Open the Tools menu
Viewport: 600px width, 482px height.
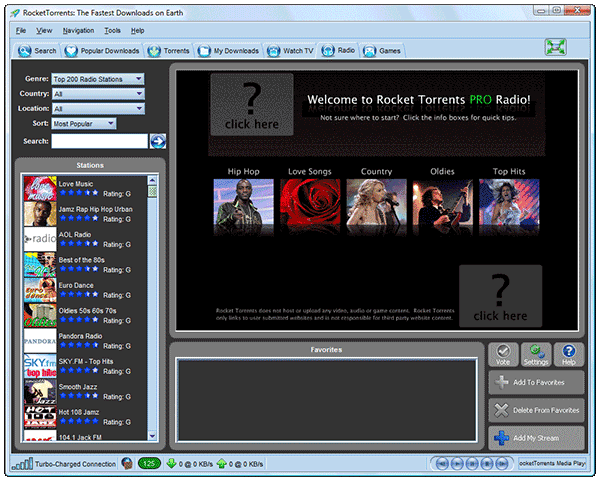[112, 31]
